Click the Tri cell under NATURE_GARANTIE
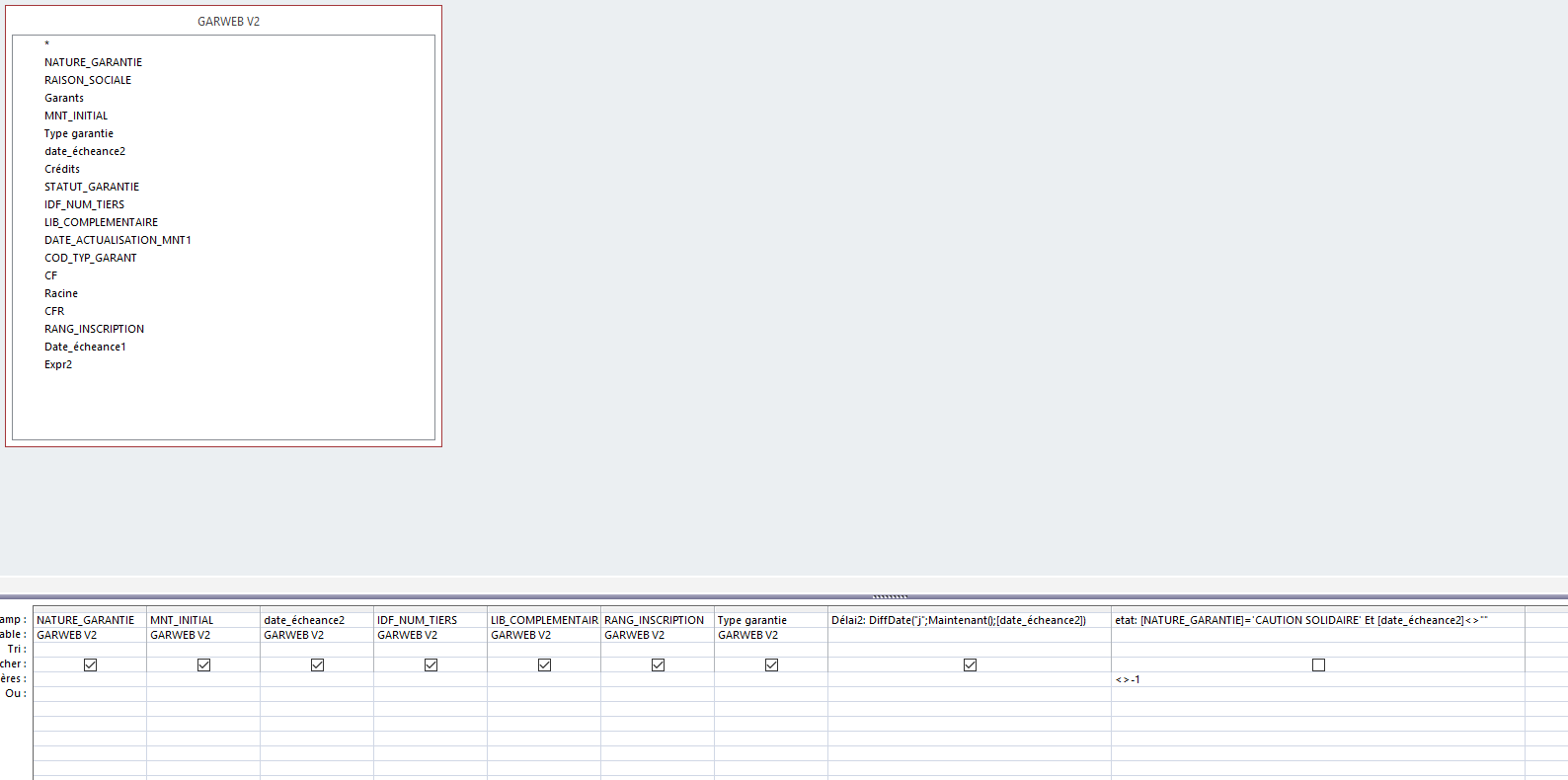Viewport: 1568px width, 780px height. (90, 650)
